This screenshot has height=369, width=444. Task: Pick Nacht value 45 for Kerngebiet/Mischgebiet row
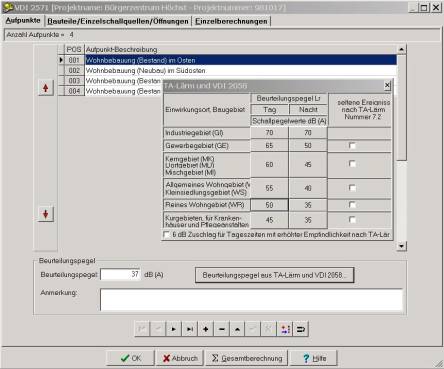[x=308, y=165]
